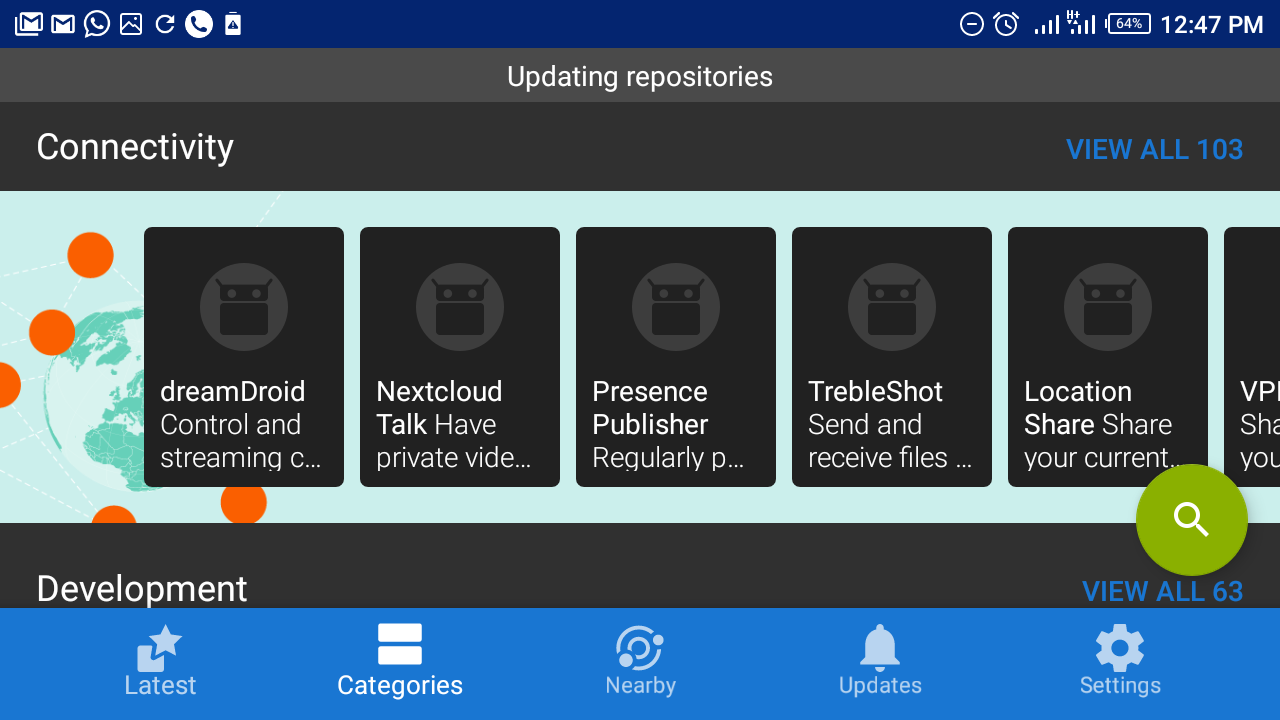Select the Connectivity category heading

pyautogui.click(x=135, y=147)
